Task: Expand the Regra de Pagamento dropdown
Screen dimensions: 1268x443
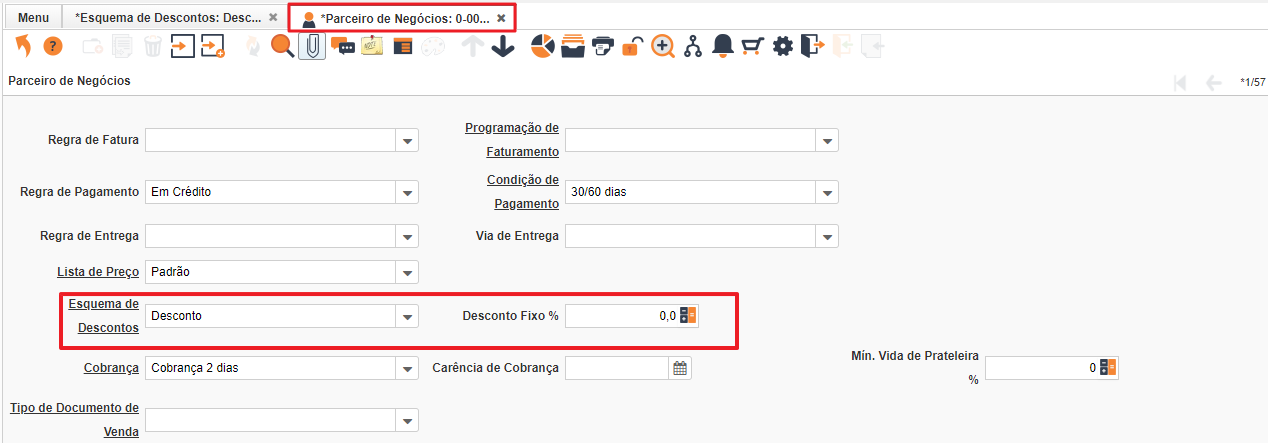Action: click(407, 192)
